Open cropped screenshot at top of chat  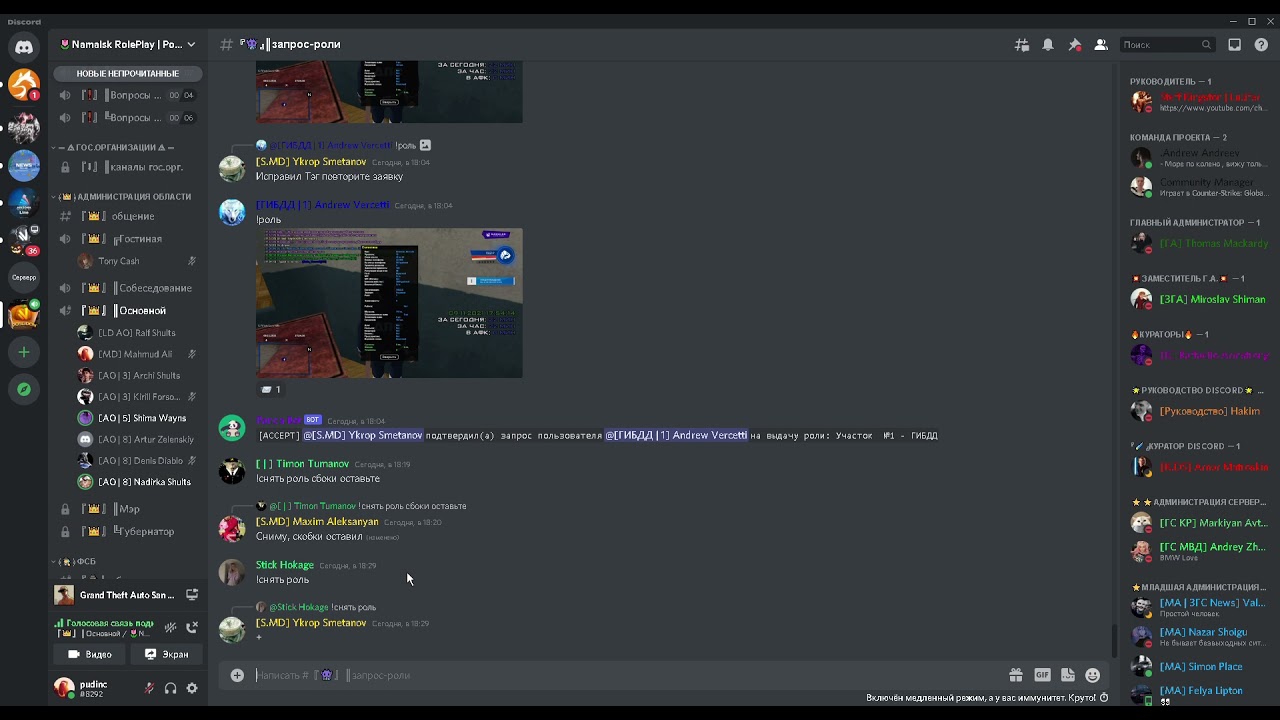pos(389,92)
